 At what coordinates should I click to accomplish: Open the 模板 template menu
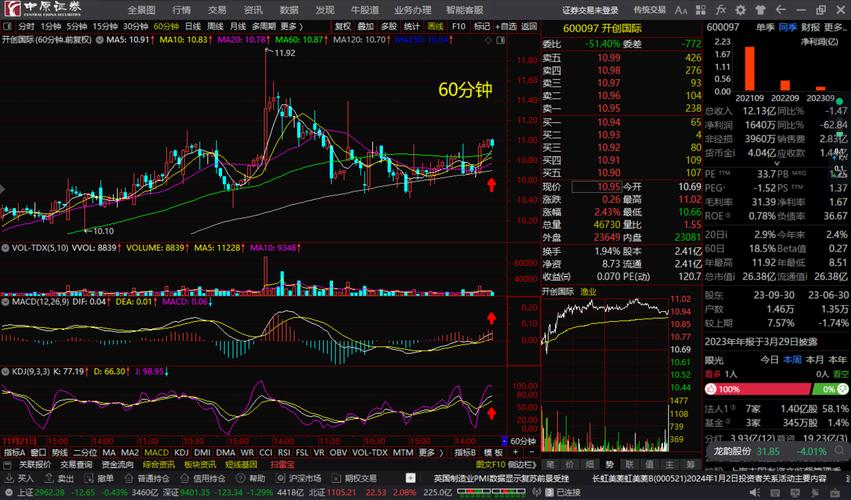pyautogui.click(x=493, y=452)
